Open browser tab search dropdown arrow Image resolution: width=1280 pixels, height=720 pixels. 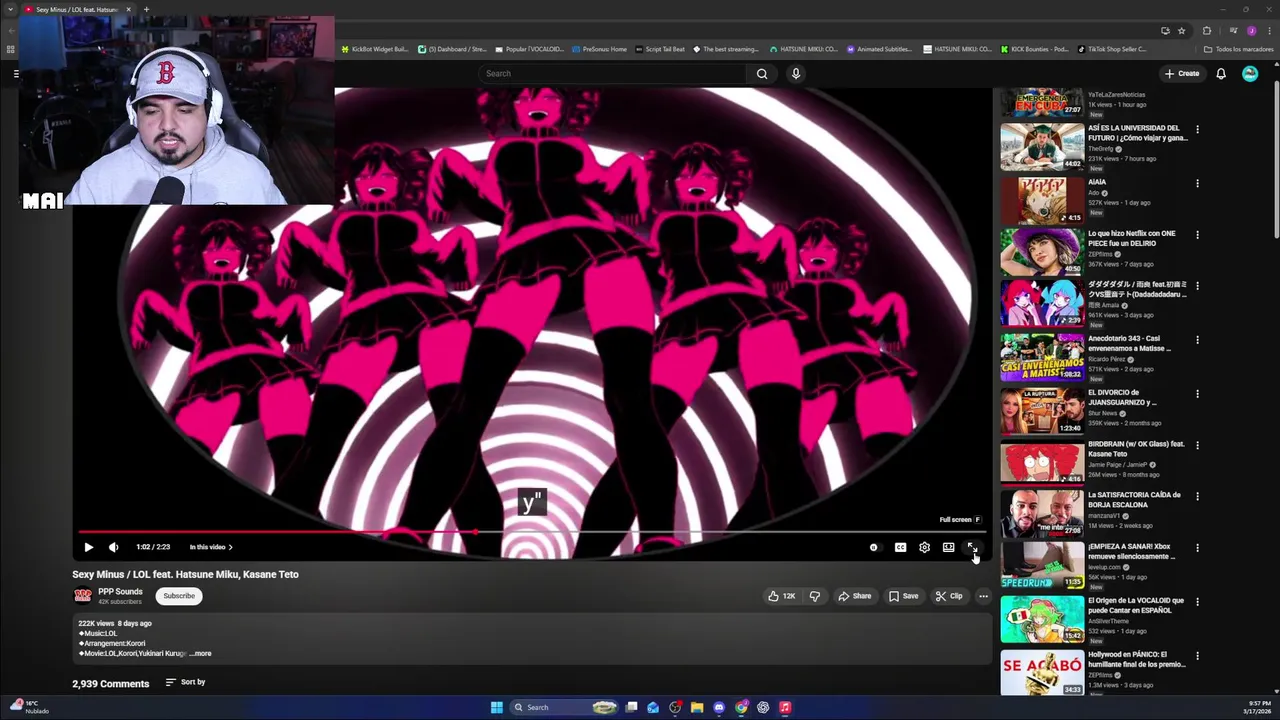pos(11,9)
